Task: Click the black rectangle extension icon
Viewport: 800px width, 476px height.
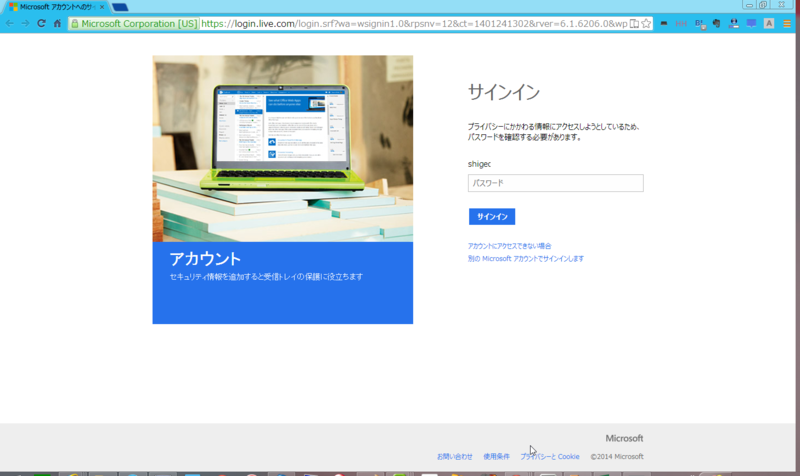Action: pyautogui.click(x=664, y=23)
